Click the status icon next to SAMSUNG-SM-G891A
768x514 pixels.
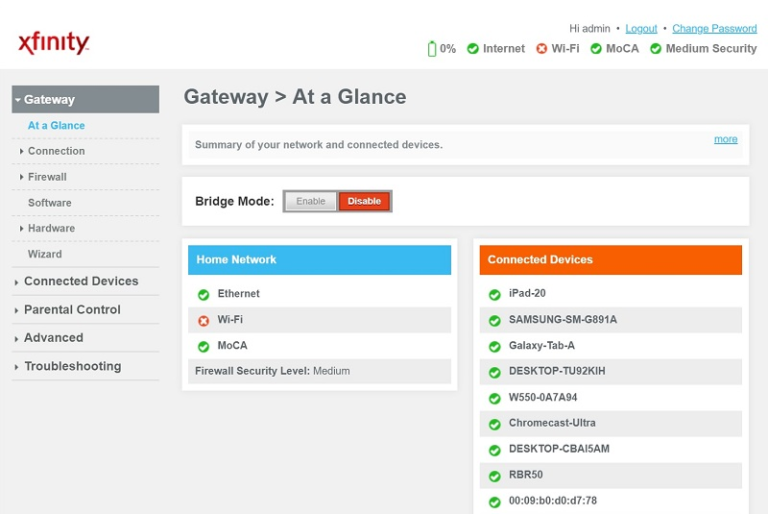tap(495, 320)
